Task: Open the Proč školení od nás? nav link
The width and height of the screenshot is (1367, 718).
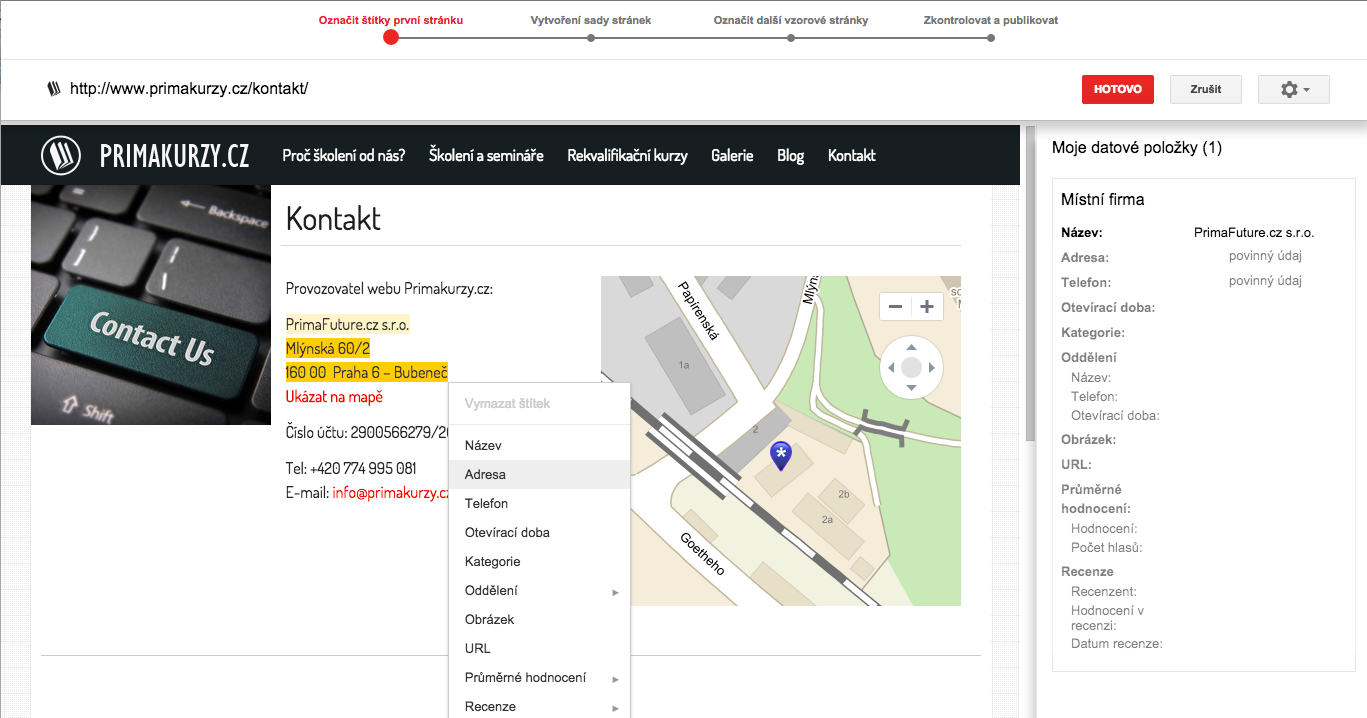Action: [x=344, y=155]
